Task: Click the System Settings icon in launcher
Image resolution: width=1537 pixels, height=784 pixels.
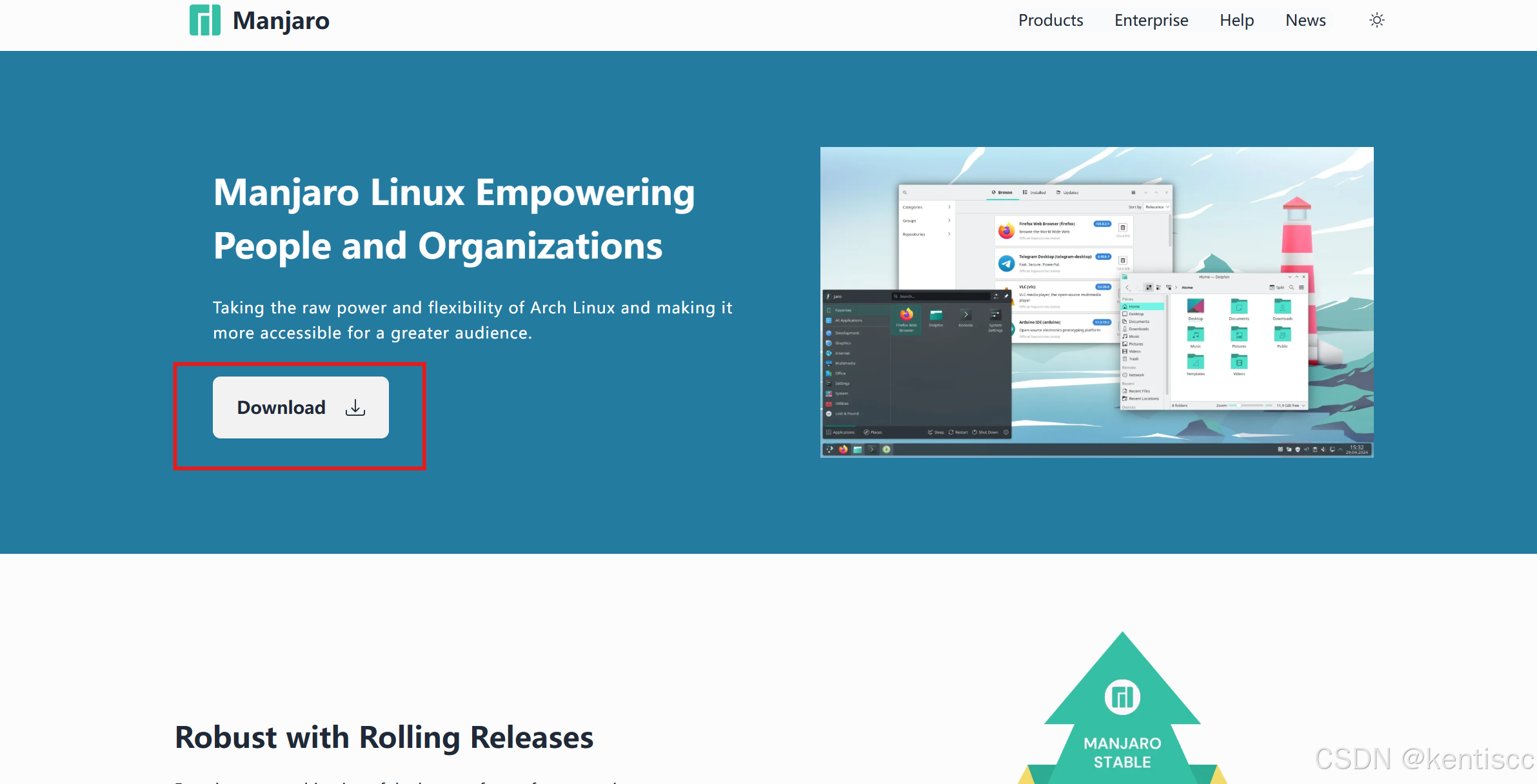Action: coord(995,315)
